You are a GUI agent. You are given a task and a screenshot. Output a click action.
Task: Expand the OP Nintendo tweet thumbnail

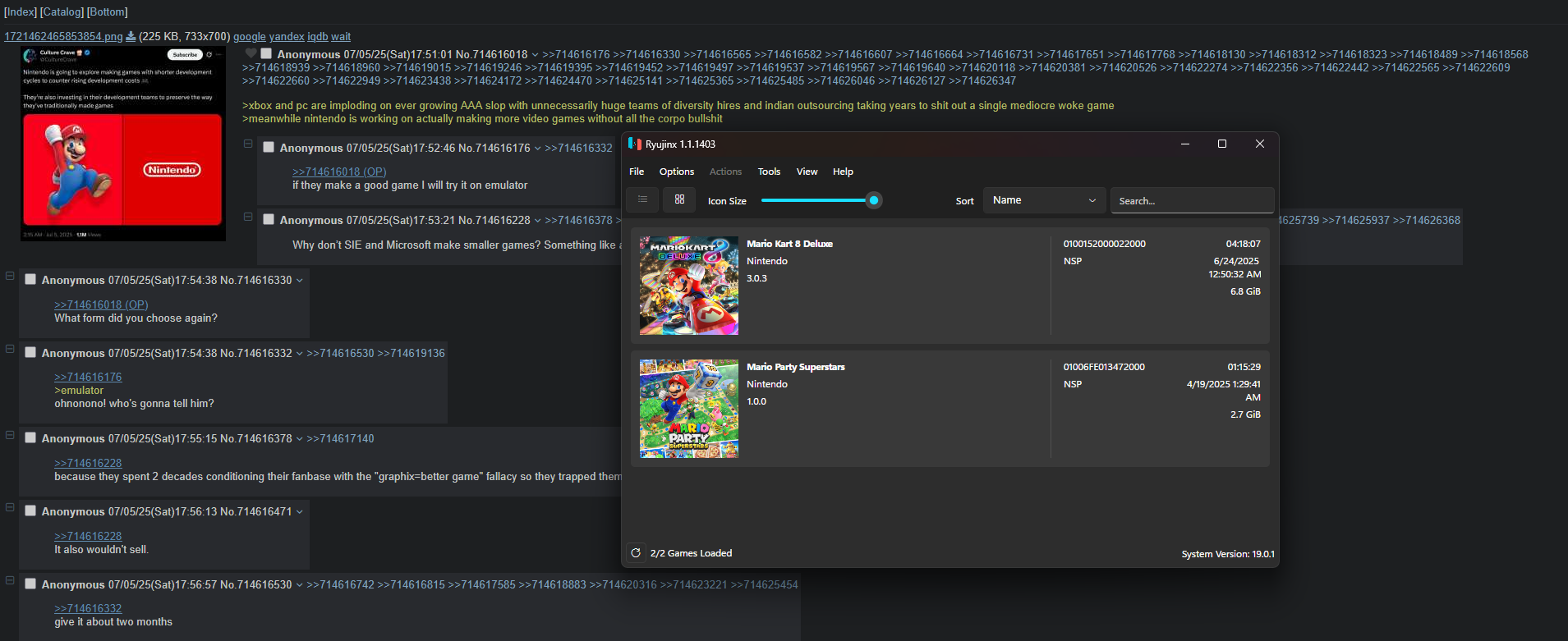pyautogui.click(x=123, y=144)
